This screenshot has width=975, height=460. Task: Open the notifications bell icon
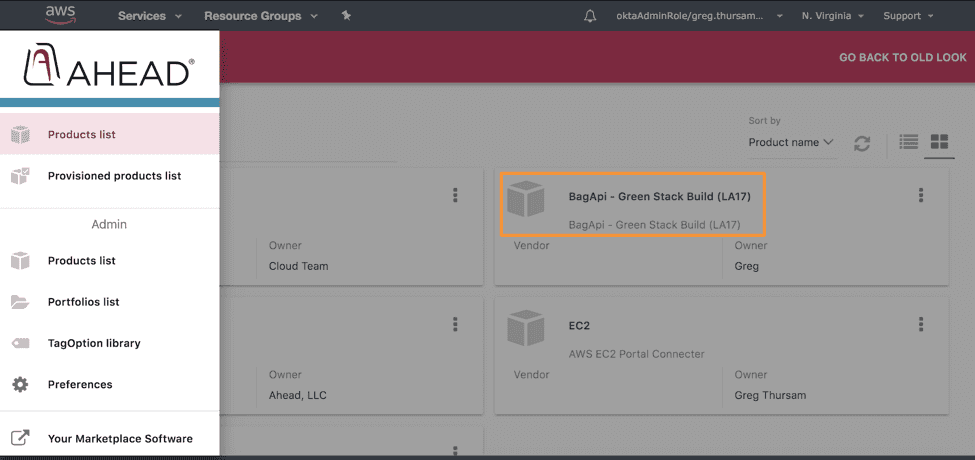589,16
